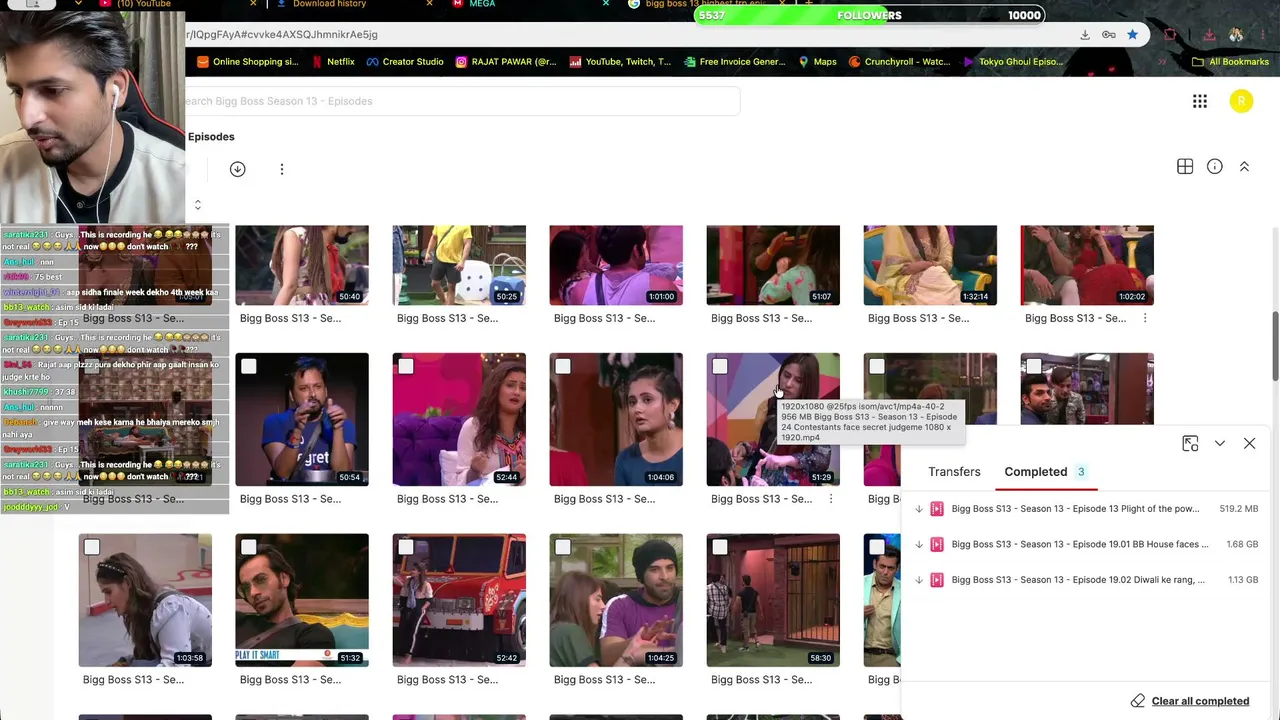Click the Clear all completed link
Image resolution: width=1280 pixels, height=720 pixels.
pyautogui.click(x=1200, y=701)
